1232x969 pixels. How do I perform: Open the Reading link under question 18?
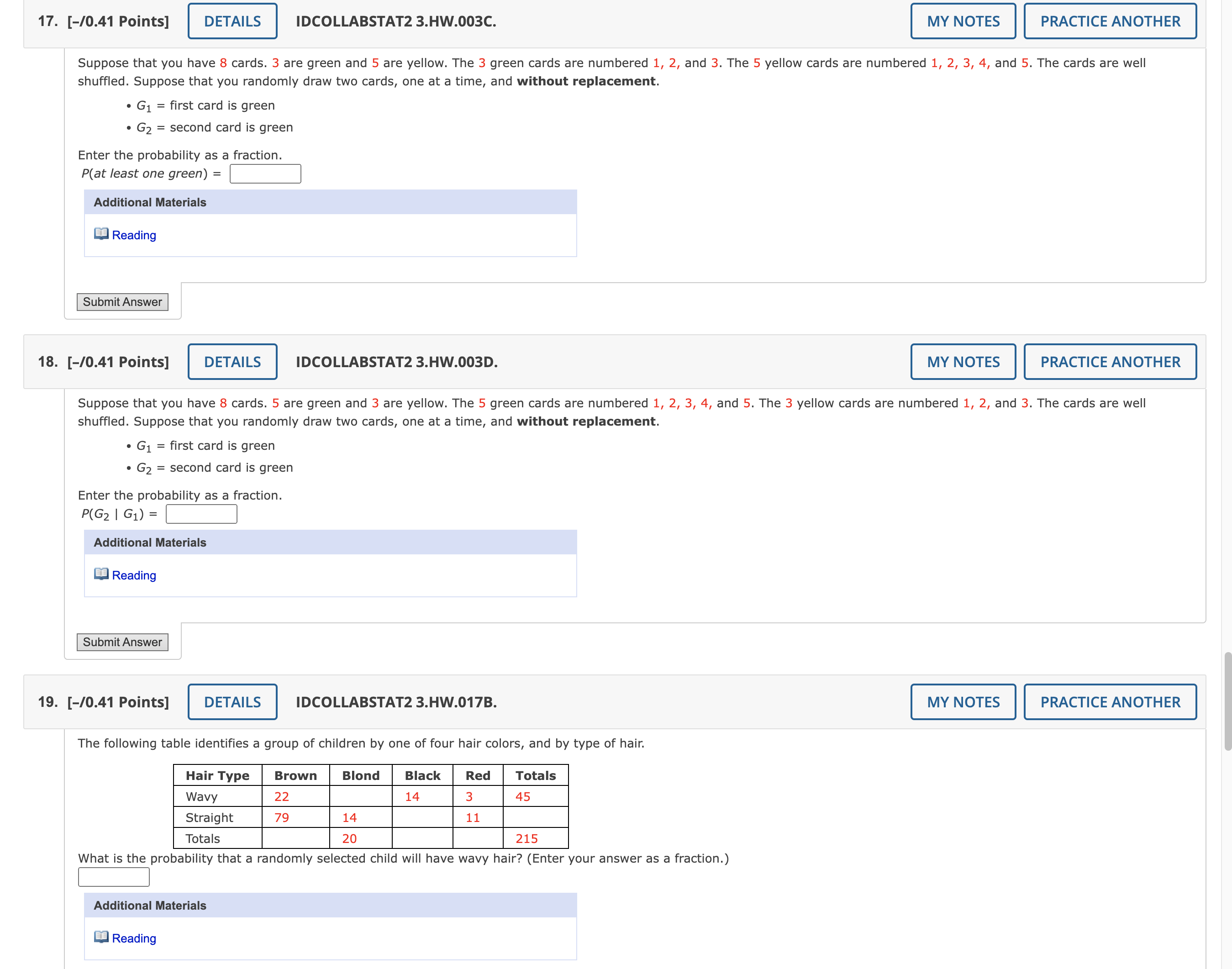[x=134, y=576]
